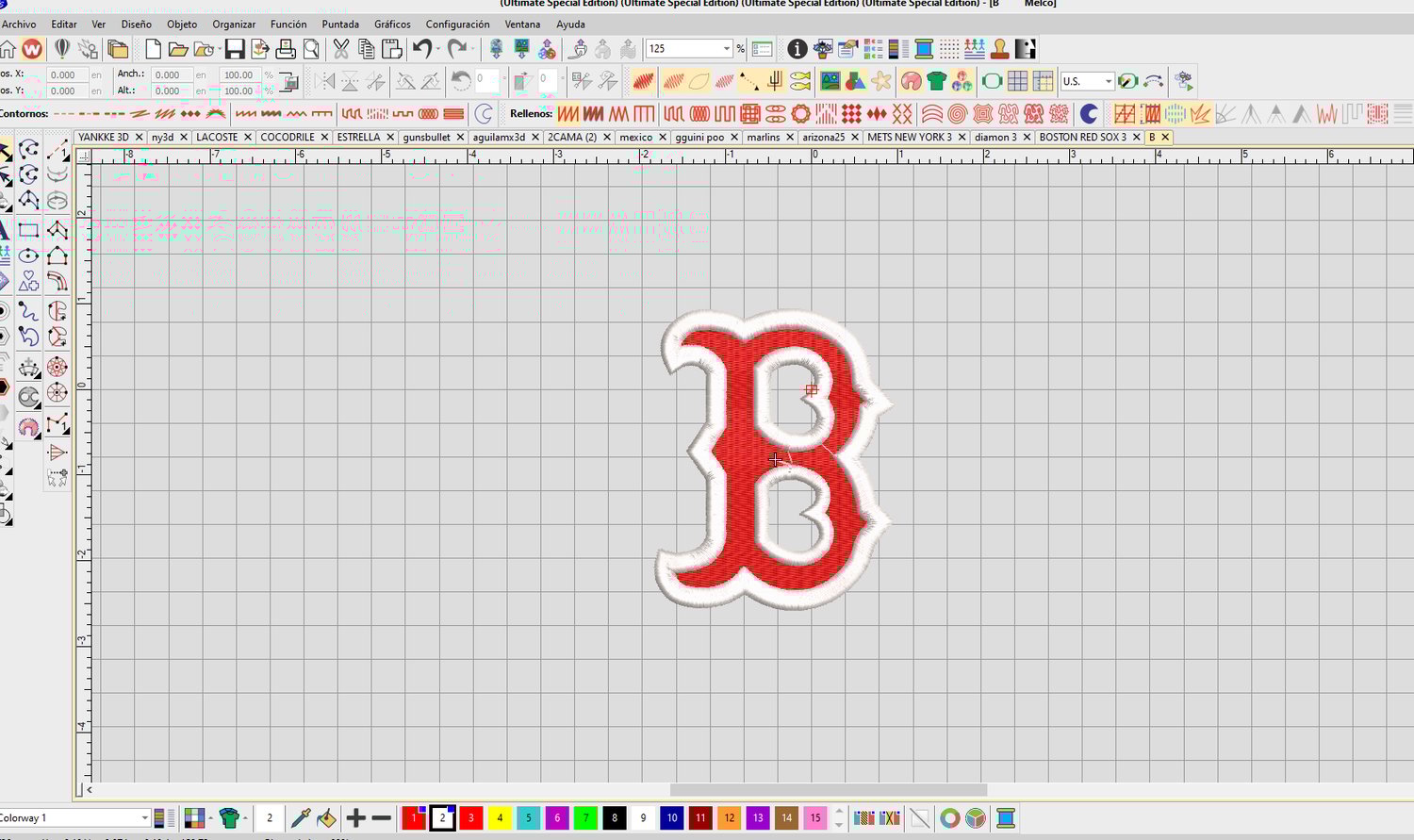This screenshot has height=840, width=1414.
Task: Copy selection using the copy icon
Action: click(x=367, y=49)
